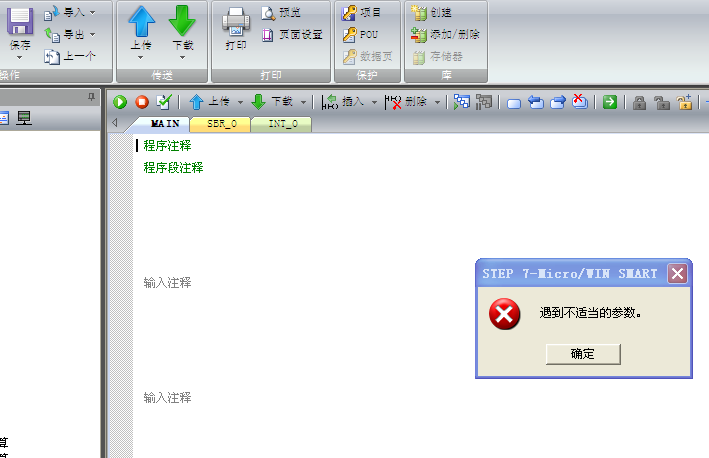Click the network comment (程序段注释) text
This screenshot has width=709, height=458.
pos(173,168)
